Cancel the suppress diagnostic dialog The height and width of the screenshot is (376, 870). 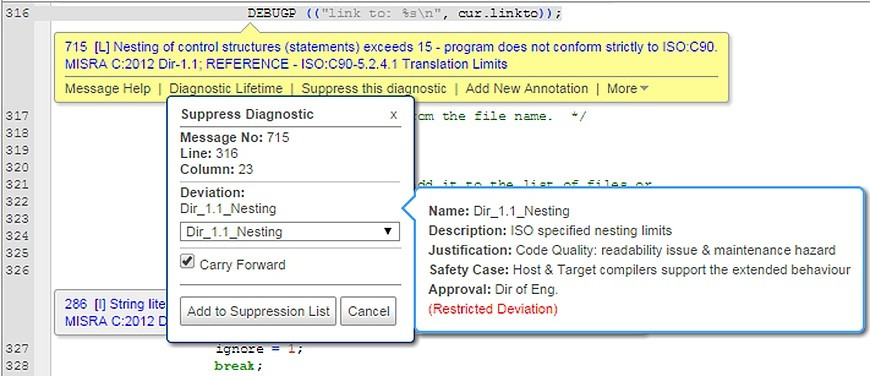pos(368,311)
